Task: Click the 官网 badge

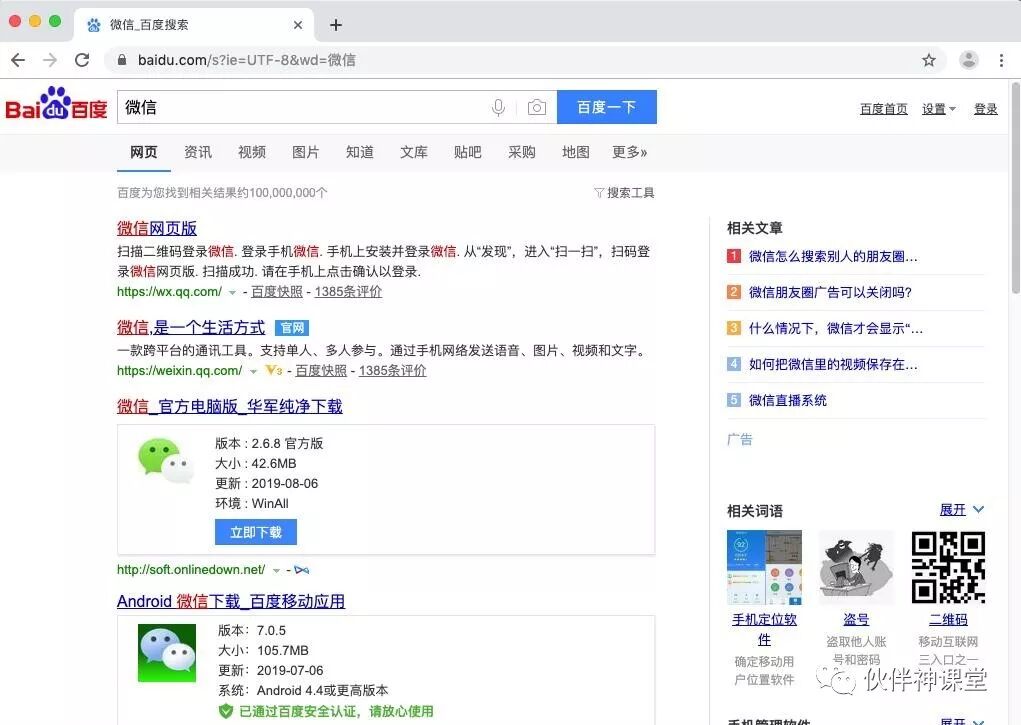Action: click(292, 328)
